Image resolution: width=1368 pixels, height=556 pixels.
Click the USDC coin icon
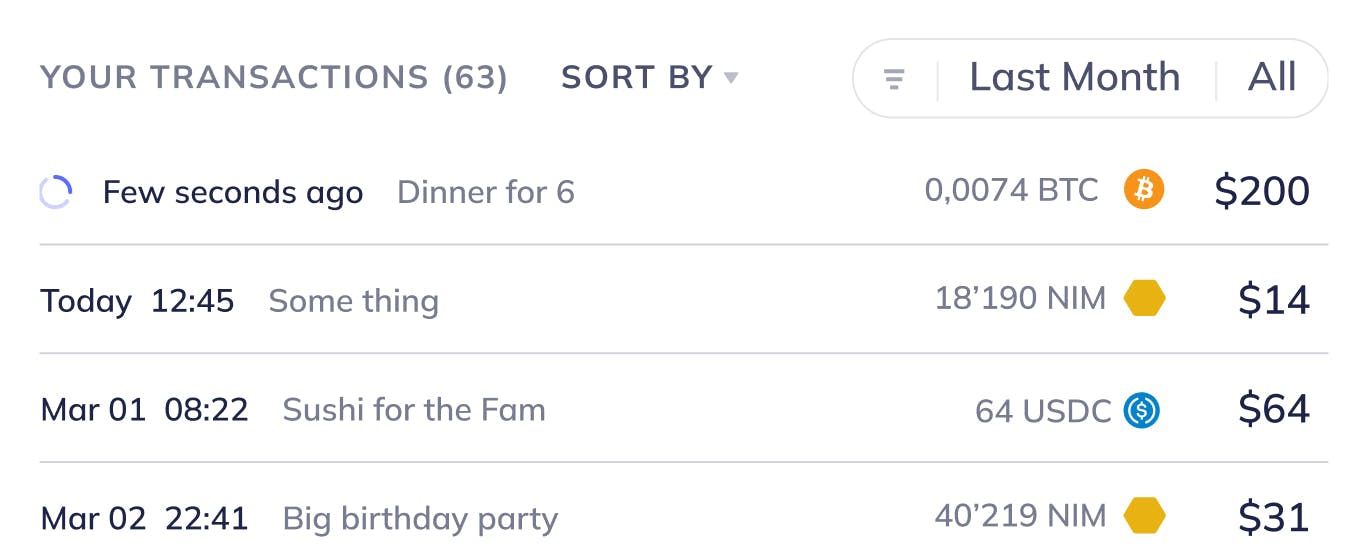tap(1142, 410)
